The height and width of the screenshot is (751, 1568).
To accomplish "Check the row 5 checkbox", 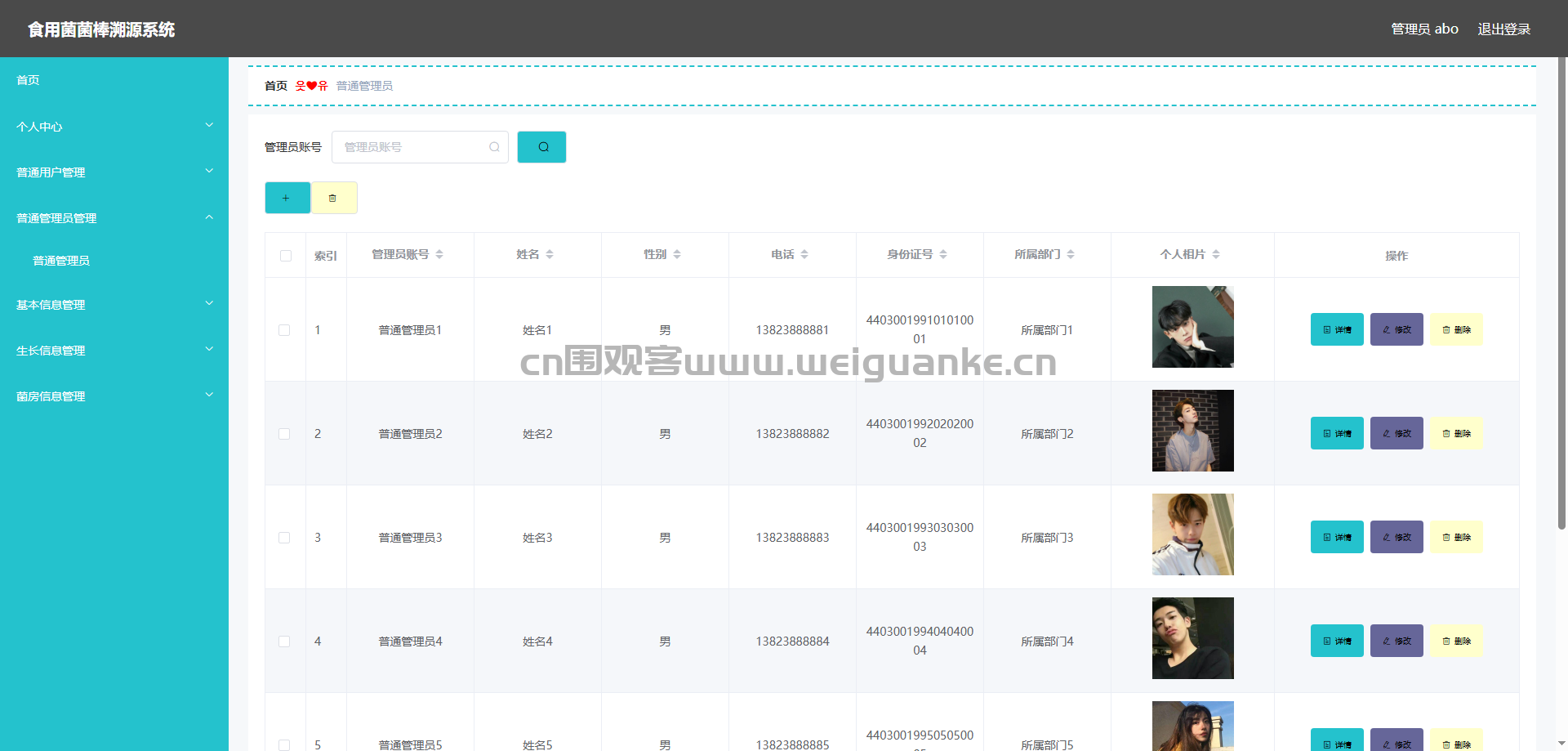I will point(284,745).
